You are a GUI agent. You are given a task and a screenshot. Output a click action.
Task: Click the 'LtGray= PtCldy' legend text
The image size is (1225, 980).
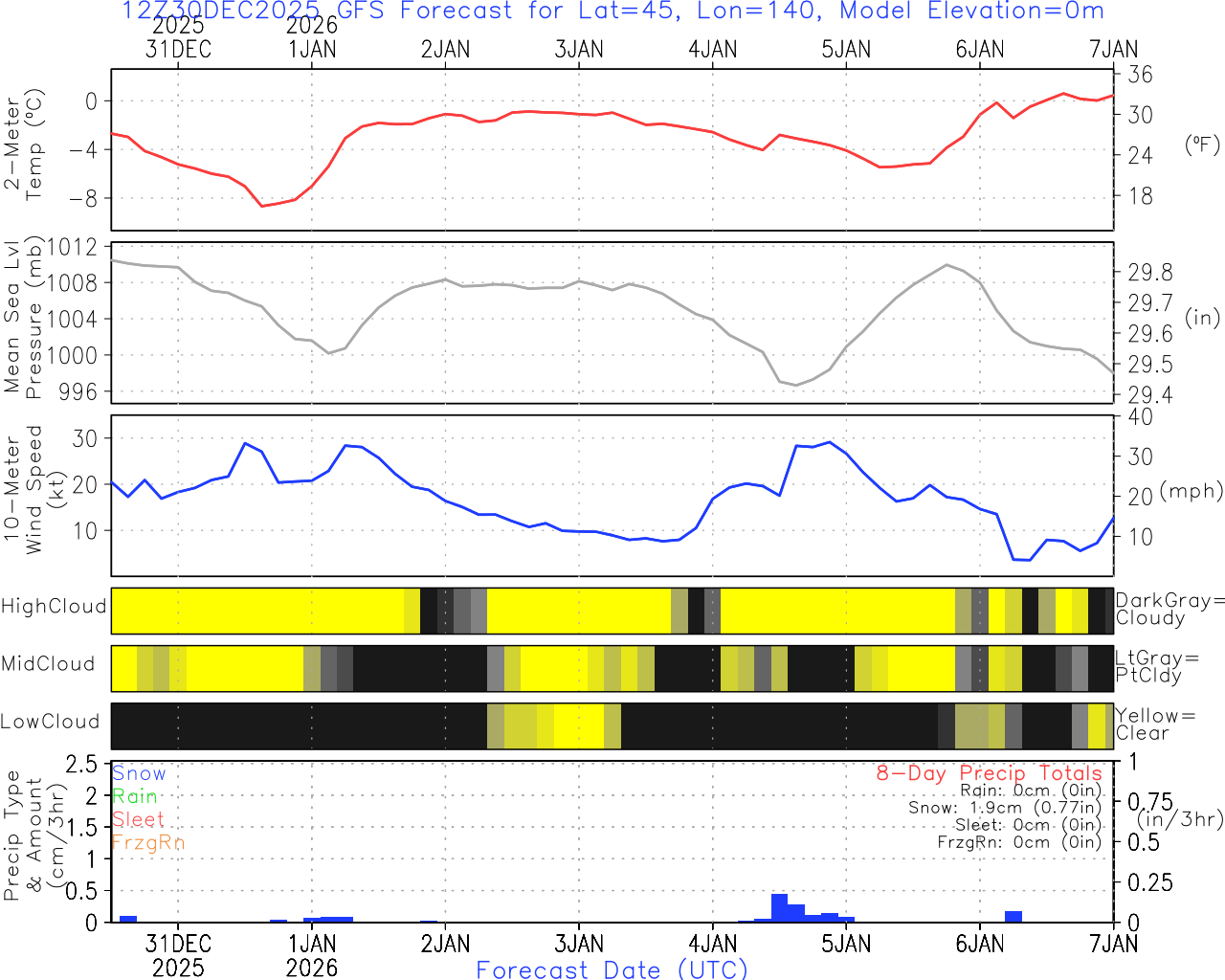click(x=1156, y=666)
